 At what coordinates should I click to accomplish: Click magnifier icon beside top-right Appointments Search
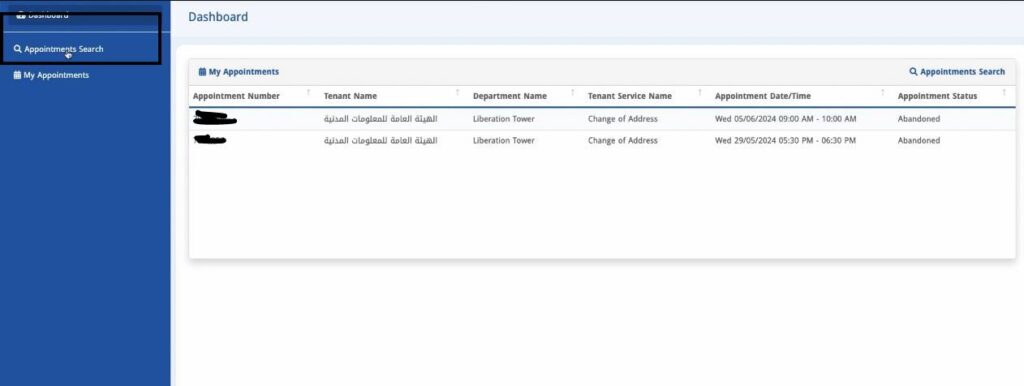(914, 72)
